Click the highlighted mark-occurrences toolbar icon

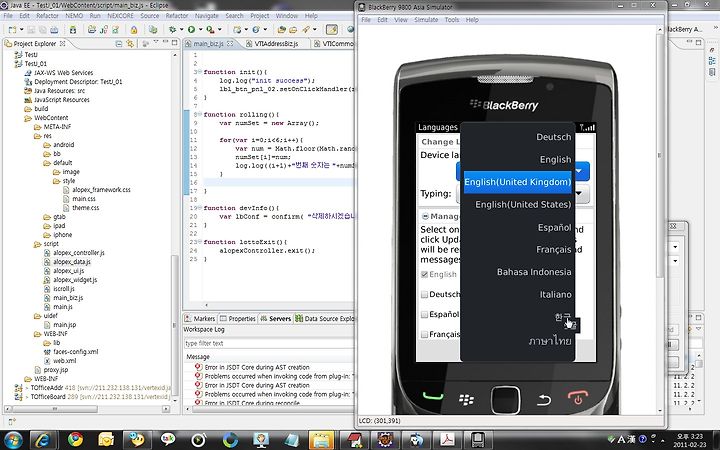click(332, 30)
